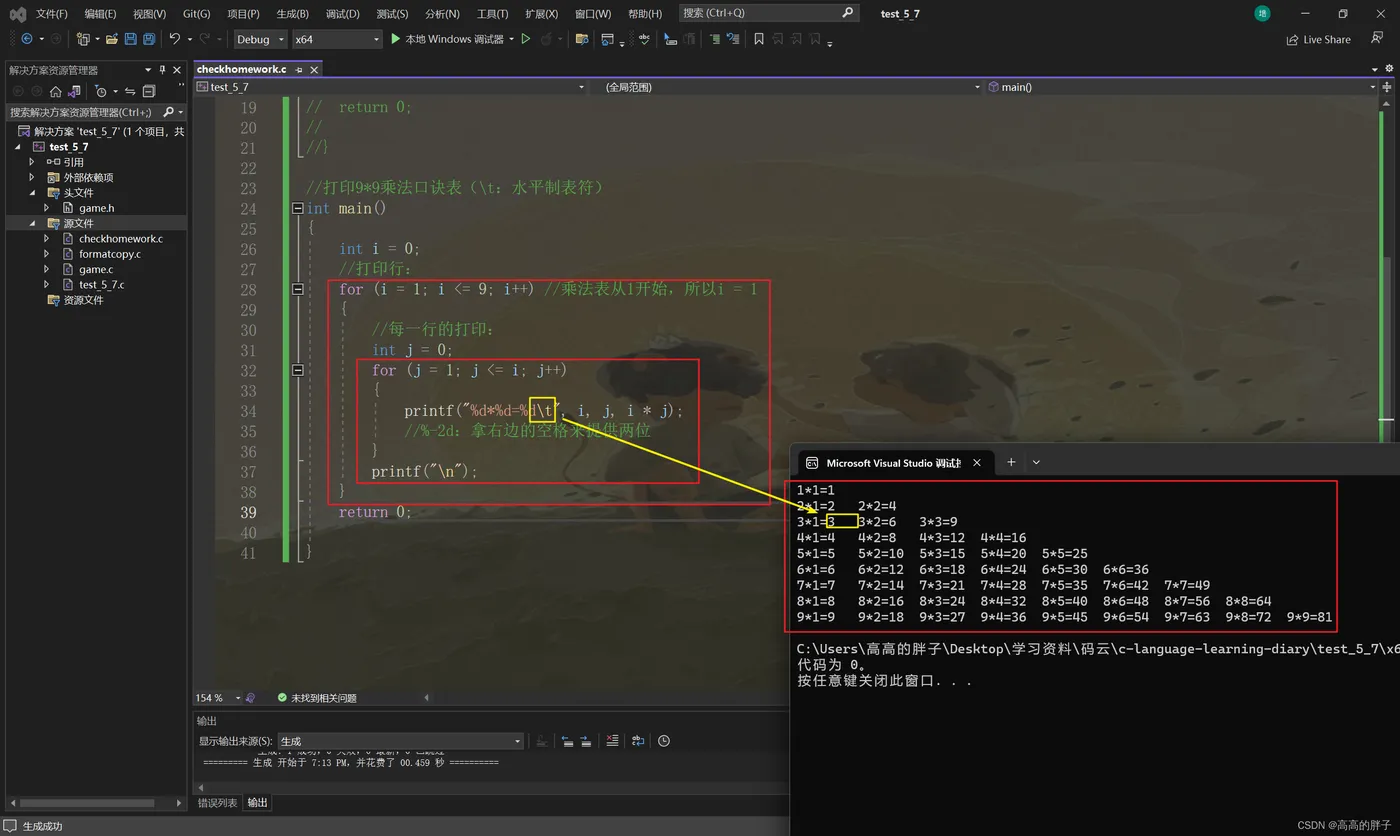1400x836 pixels.
Task: Open the 文件(F) menu
Action: (52, 13)
